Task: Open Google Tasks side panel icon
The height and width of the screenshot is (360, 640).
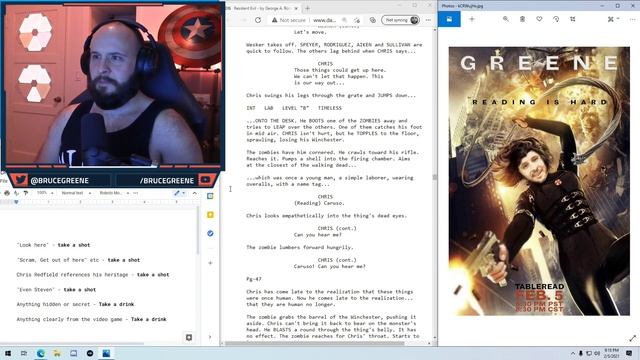Action: pyautogui.click(x=210, y=233)
